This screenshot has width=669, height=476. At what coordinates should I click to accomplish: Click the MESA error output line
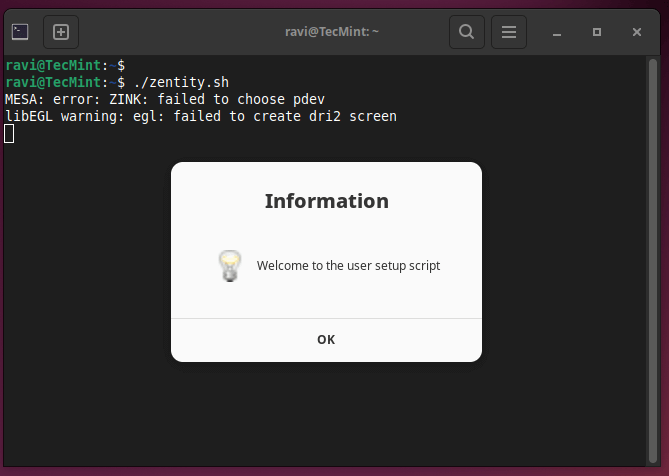coord(164,99)
